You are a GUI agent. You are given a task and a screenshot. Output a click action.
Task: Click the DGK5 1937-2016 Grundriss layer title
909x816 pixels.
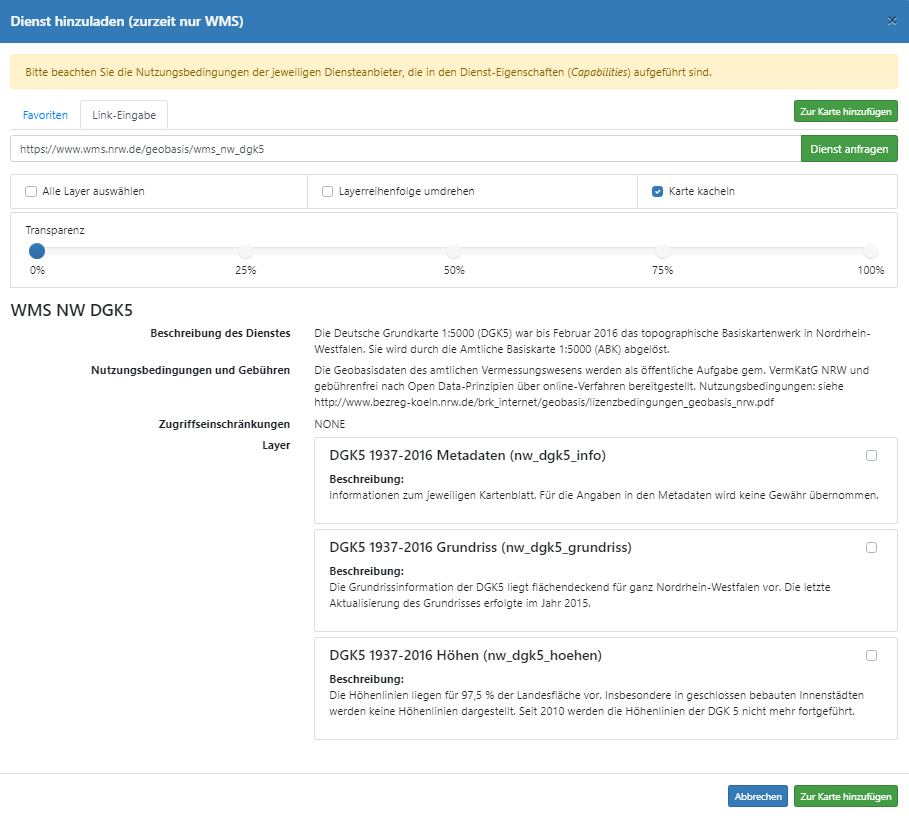(x=481, y=548)
